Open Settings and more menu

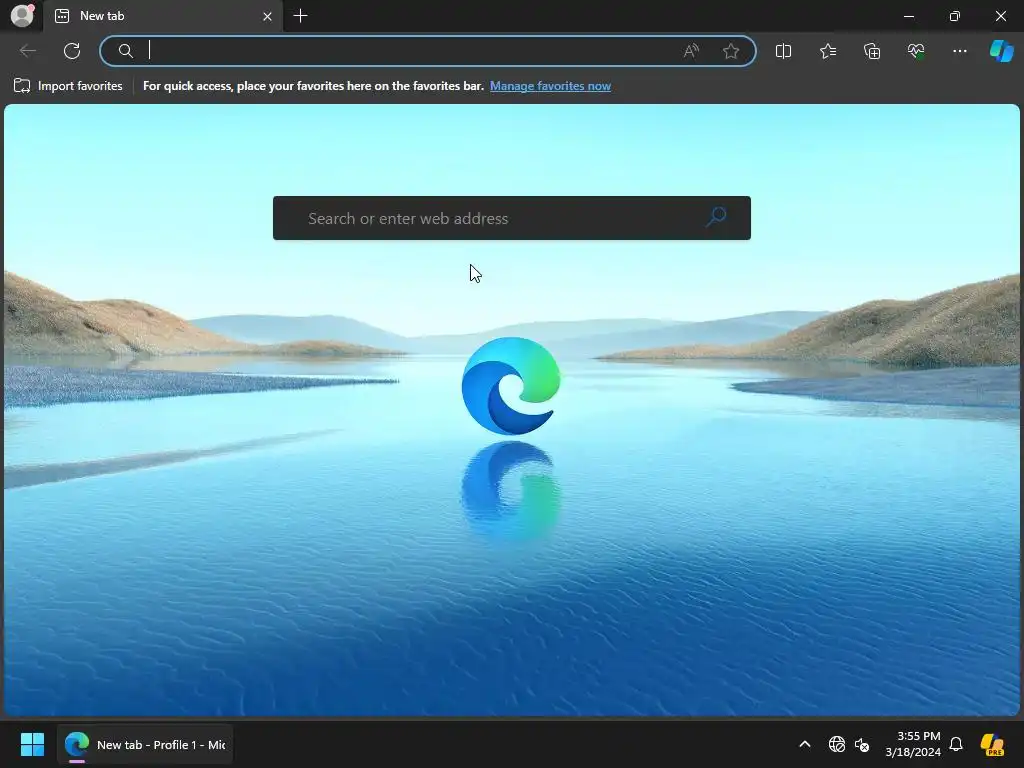959,51
